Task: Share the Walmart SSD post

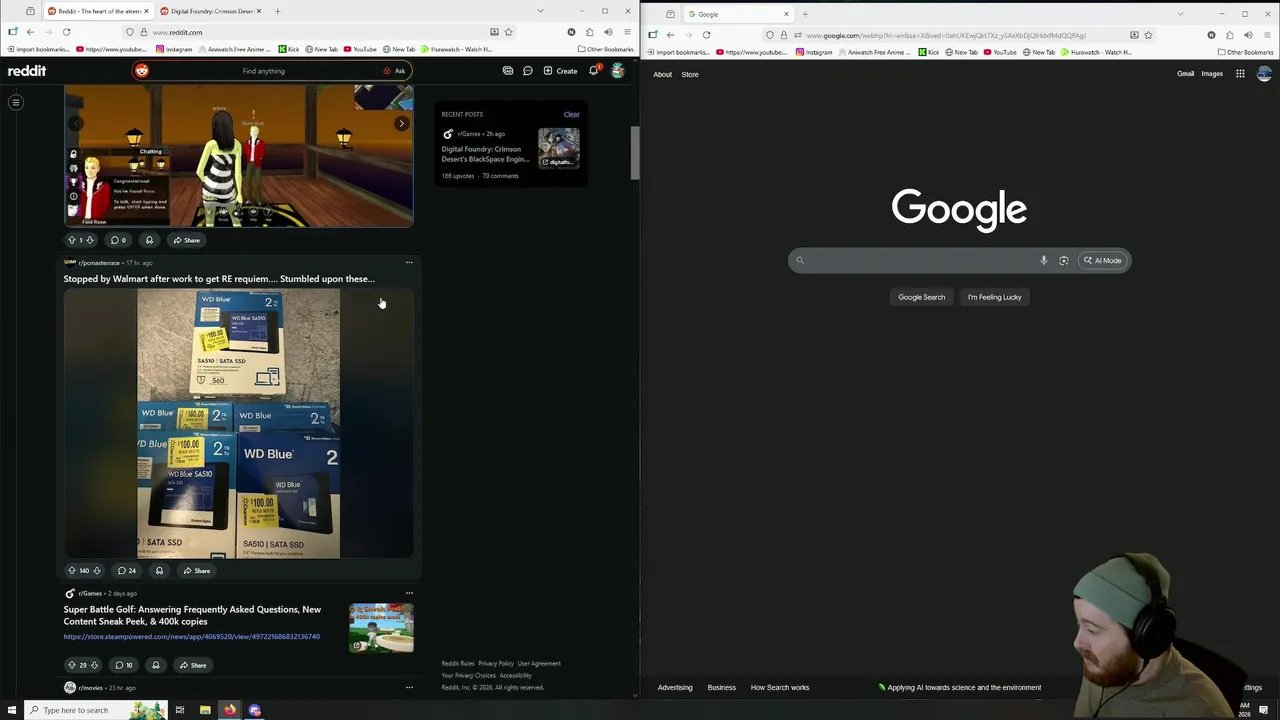Action: [196, 571]
